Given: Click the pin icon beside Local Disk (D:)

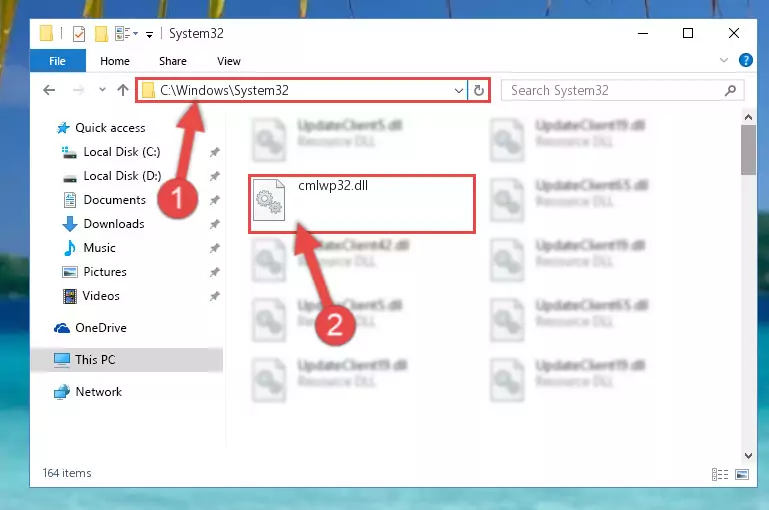Looking at the screenshot, I should click(x=214, y=176).
